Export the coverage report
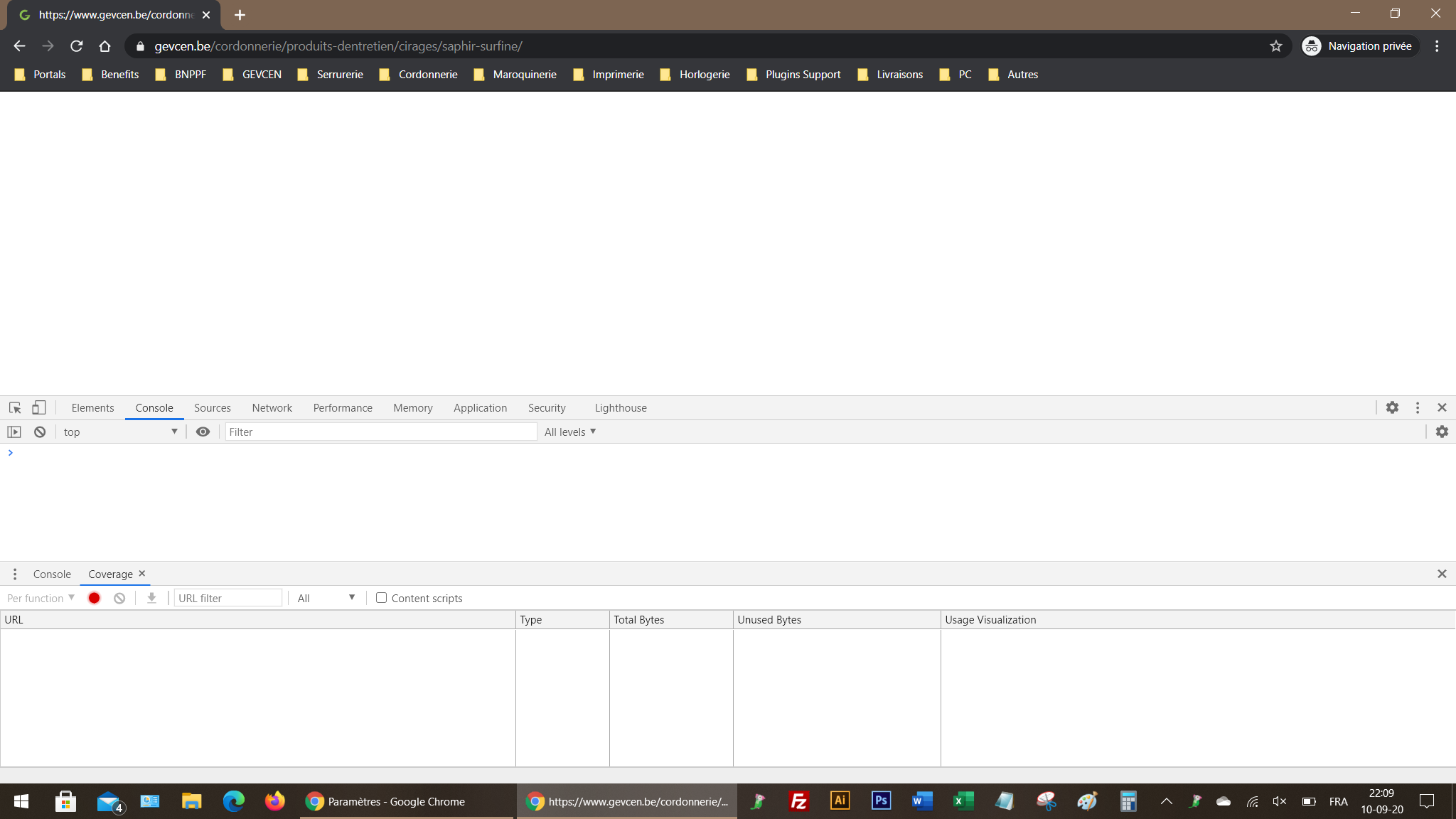Viewport: 1456px width, 819px height. 151,598
